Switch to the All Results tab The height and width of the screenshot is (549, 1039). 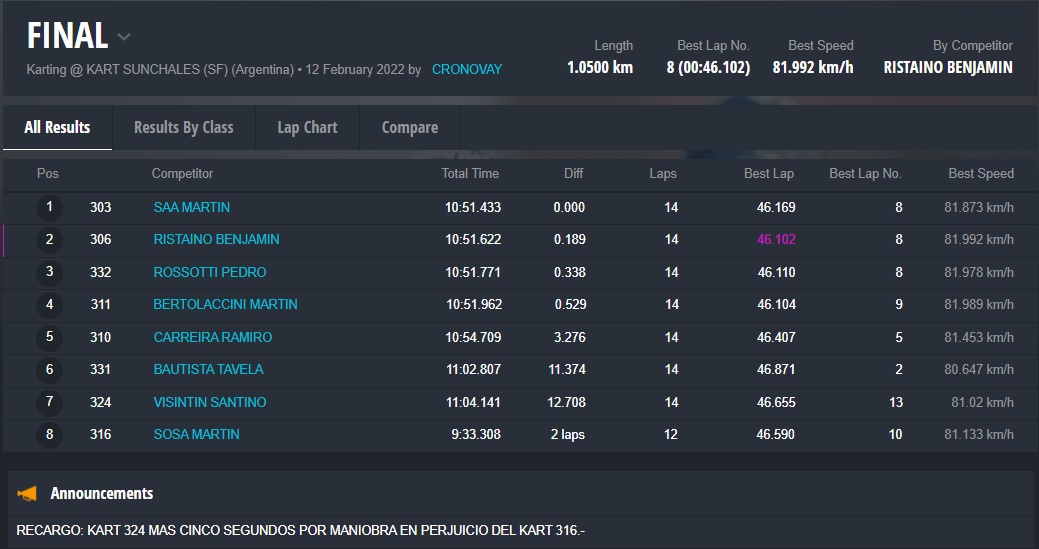(x=57, y=127)
